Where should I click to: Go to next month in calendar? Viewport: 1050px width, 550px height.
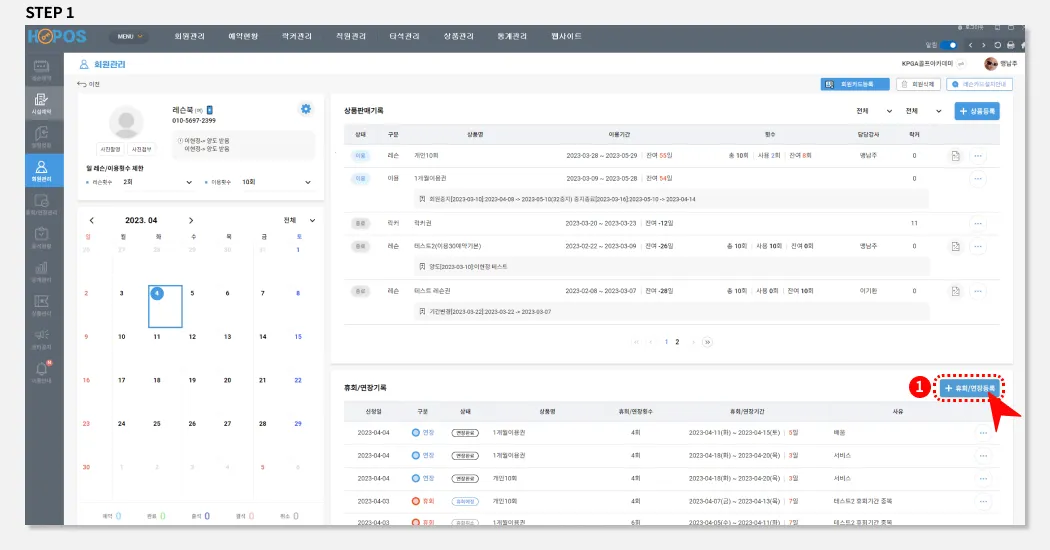[x=191, y=220]
